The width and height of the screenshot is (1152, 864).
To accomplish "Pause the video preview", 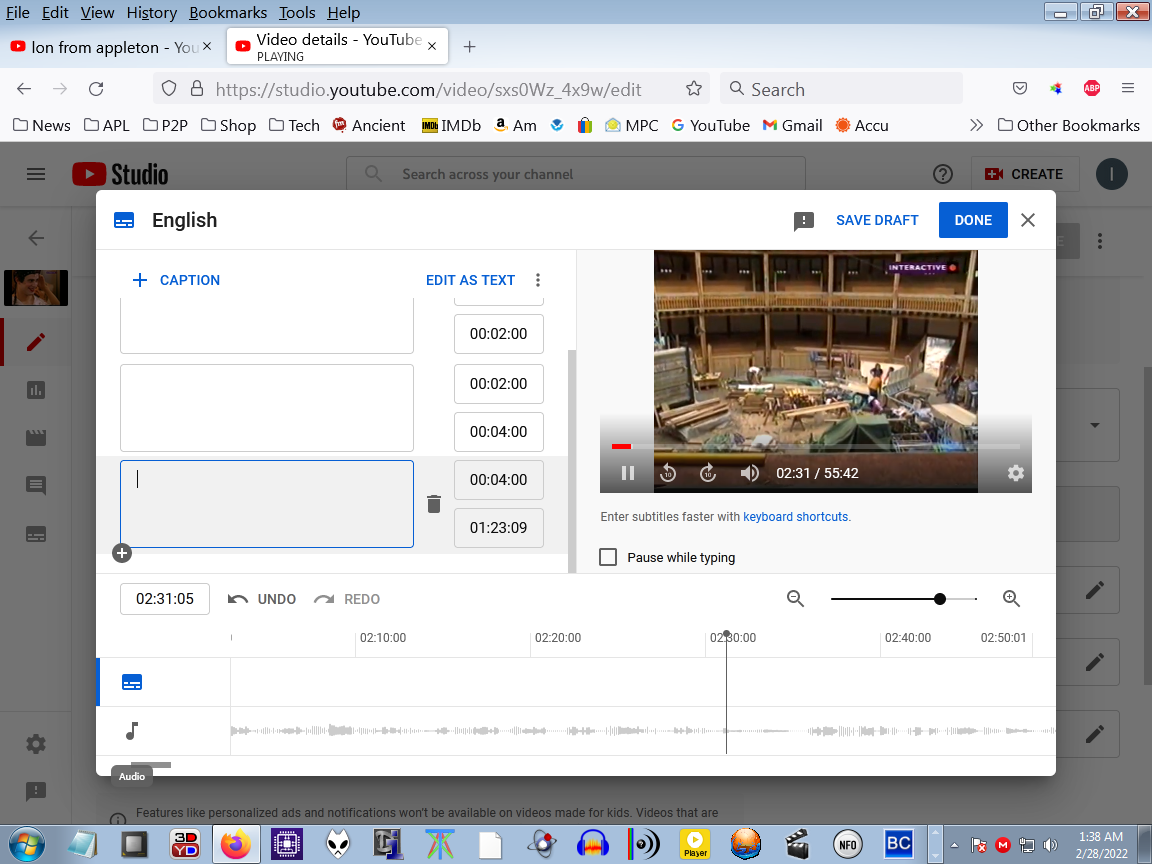I will point(627,473).
